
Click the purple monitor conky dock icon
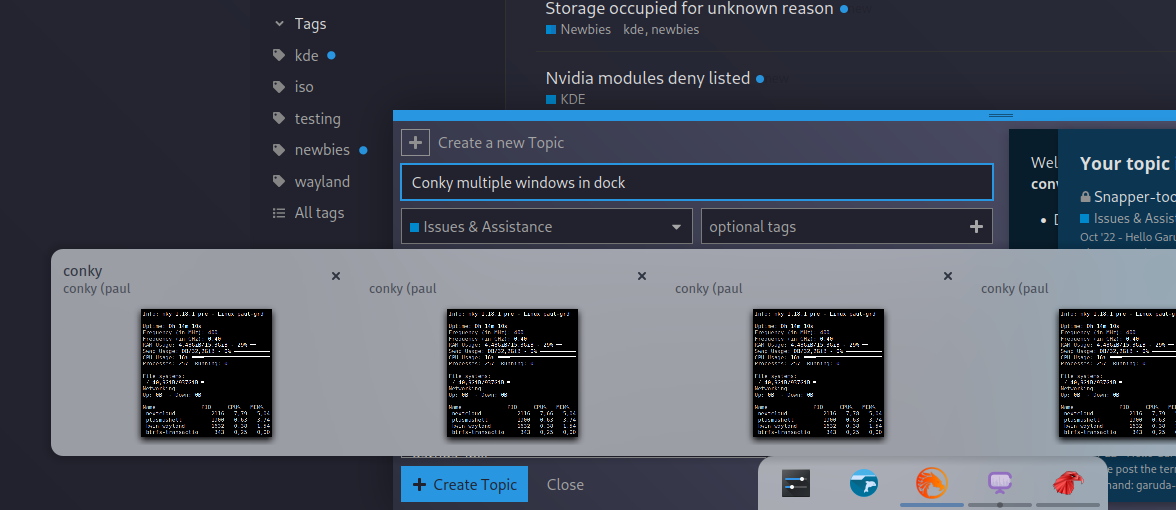(x=1000, y=483)
